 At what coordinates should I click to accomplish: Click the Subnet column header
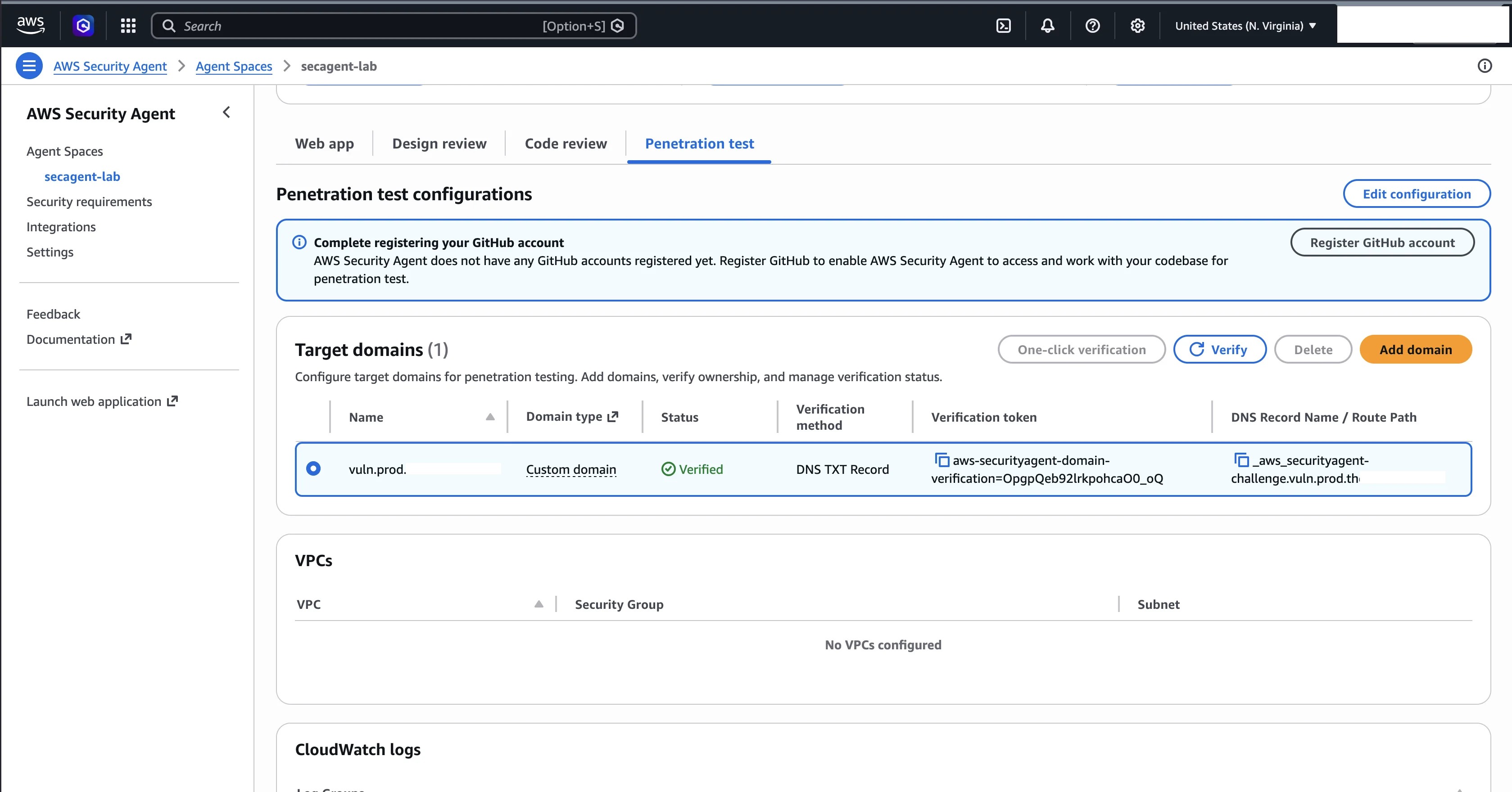[1158, 604]
